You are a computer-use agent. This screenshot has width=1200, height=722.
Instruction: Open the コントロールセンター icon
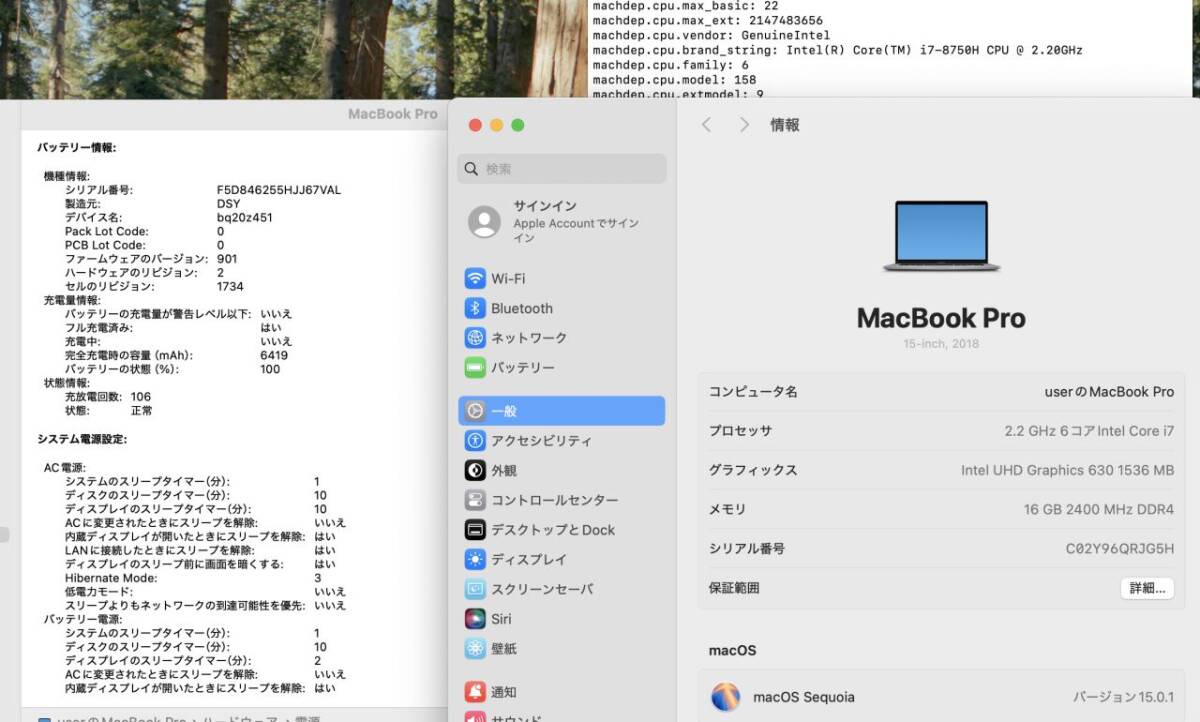[x=475, y=500]
